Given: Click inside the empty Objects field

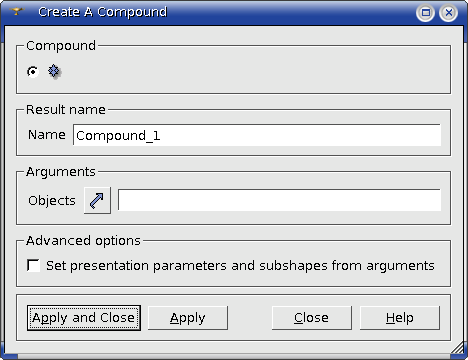Looking at the screenshot, I should [279, 200].
